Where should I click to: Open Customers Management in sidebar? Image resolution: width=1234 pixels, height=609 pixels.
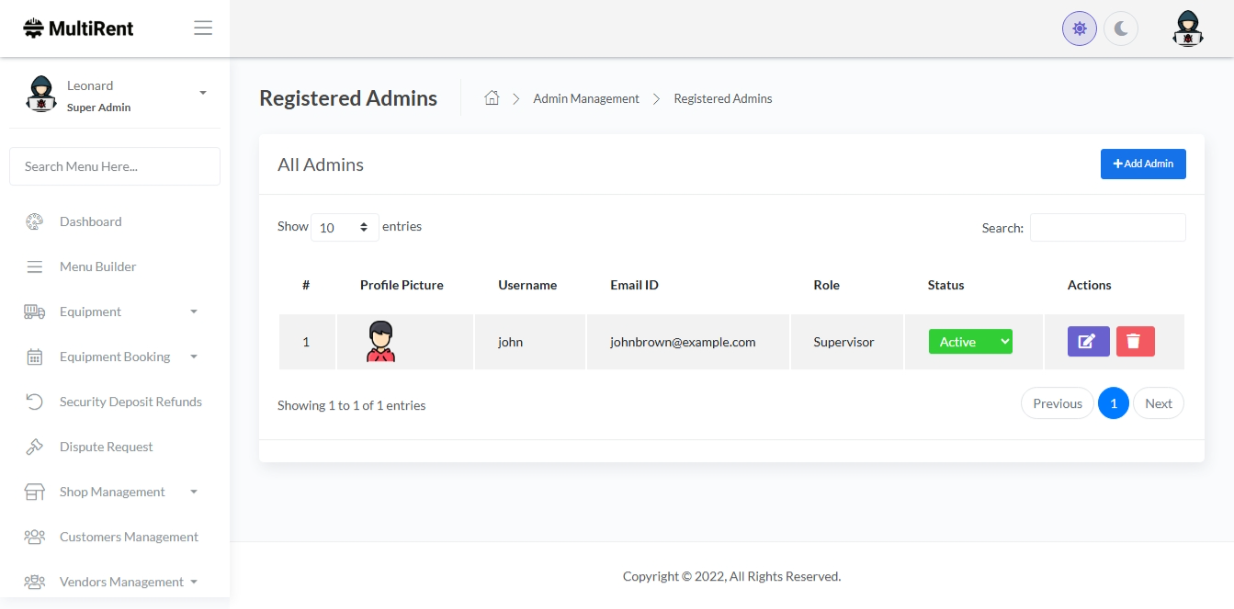tap(128, 537)
